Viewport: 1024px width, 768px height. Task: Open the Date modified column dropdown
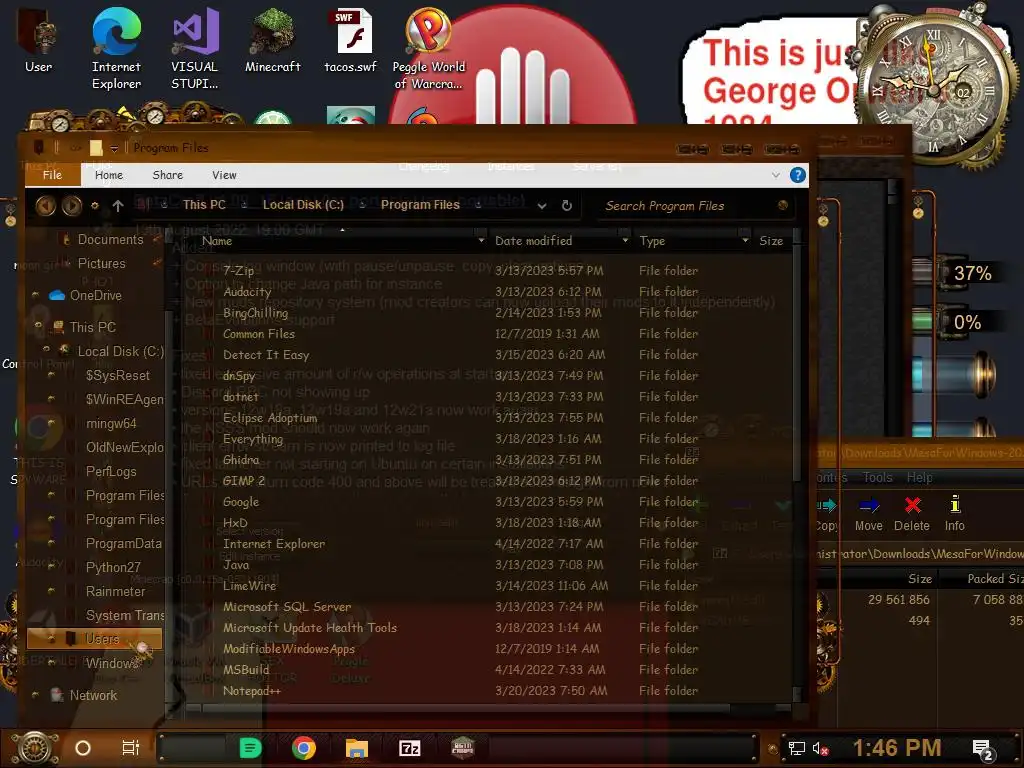pos(625,241)
